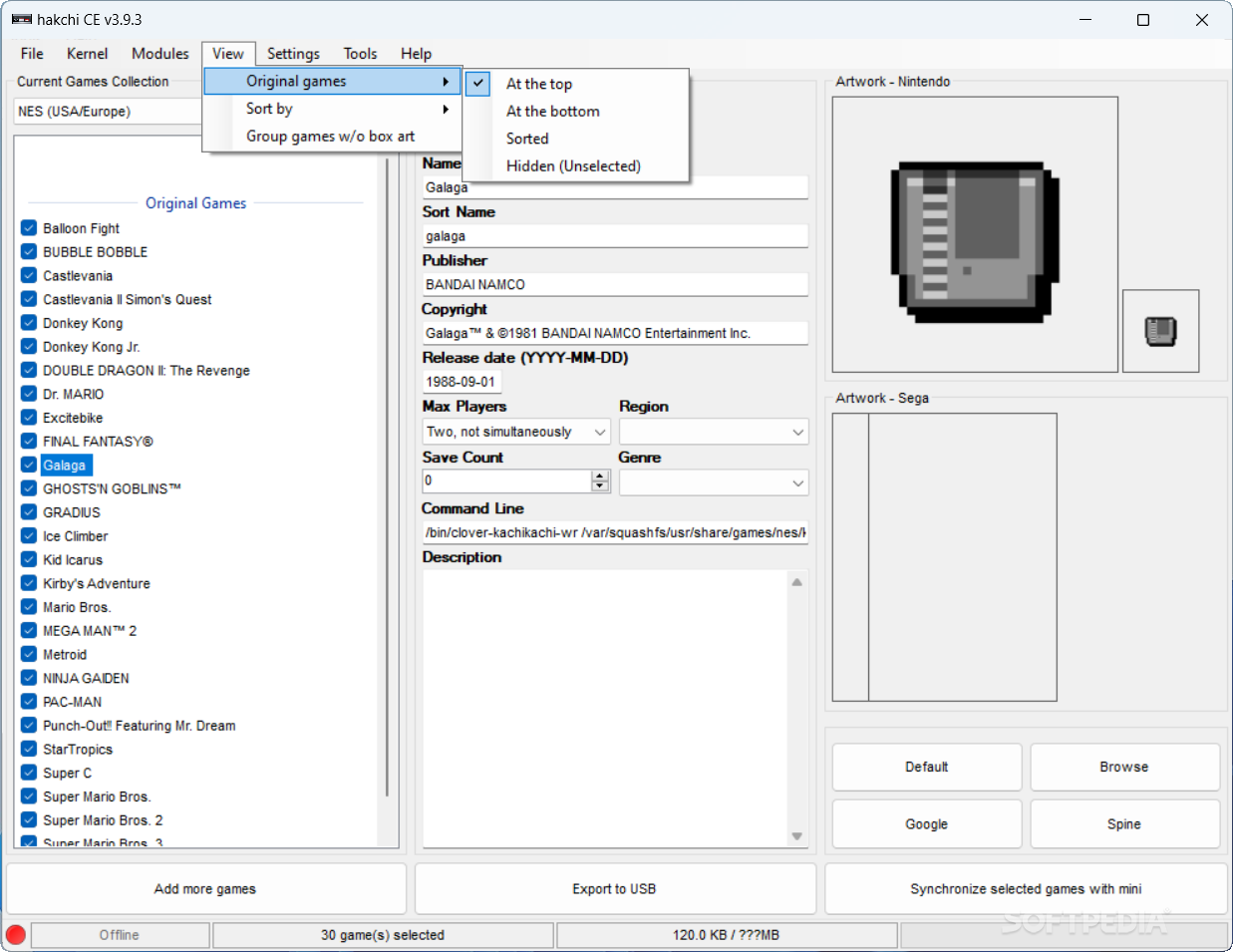
Task: Click the Publisher input field
Action: pyautogui.click(x=615, y=284)
